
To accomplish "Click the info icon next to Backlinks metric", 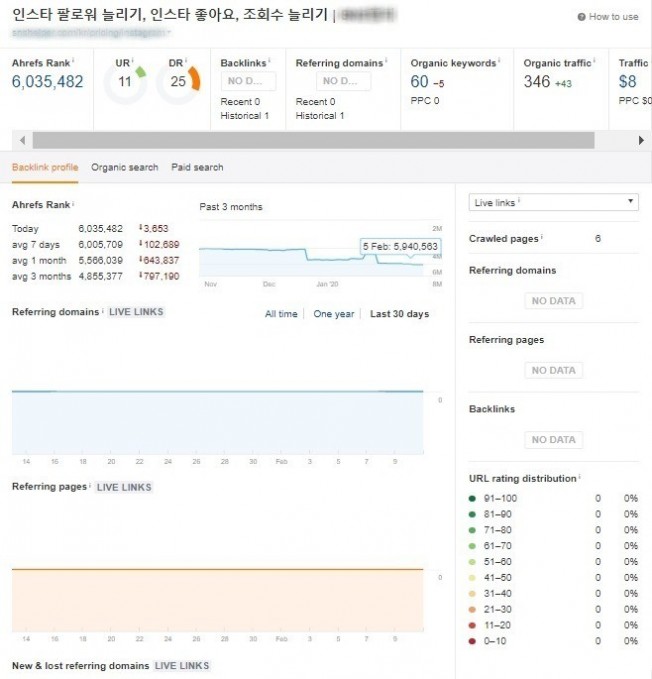I will pos(269,60).
